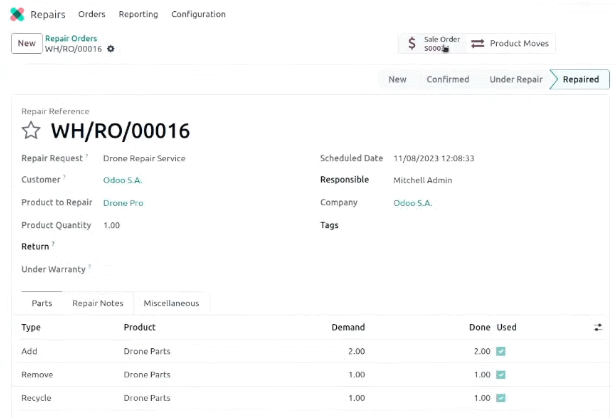616x418 pixels.
Task: Open the Drone Pro product link
Action: [x=123, y=203]
